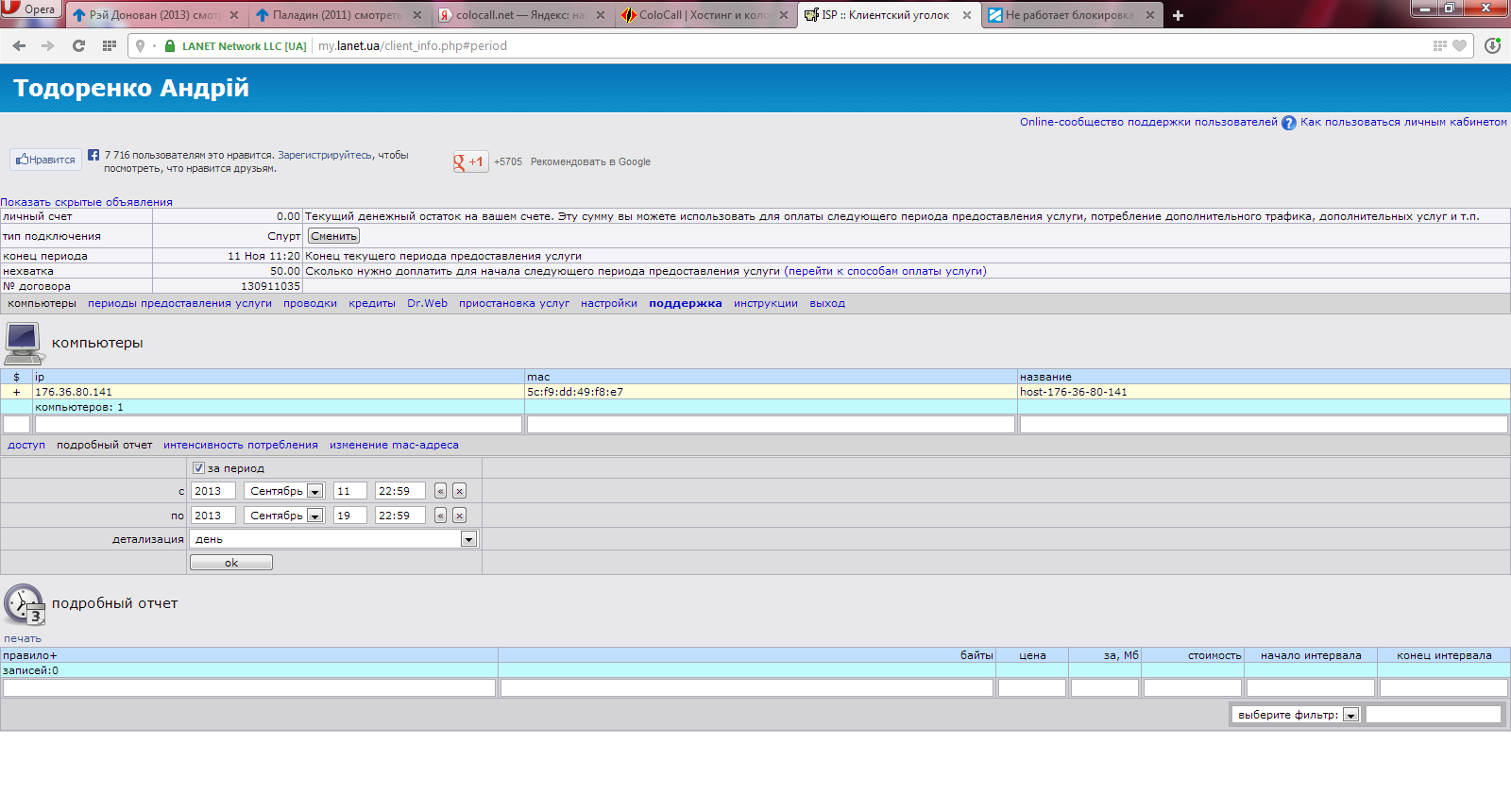Open the инструкции menu item

coord(766,303)
